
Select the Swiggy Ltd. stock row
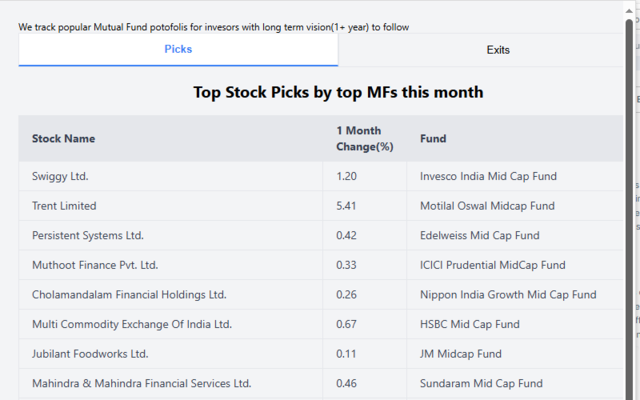click(x=60, y=176)
